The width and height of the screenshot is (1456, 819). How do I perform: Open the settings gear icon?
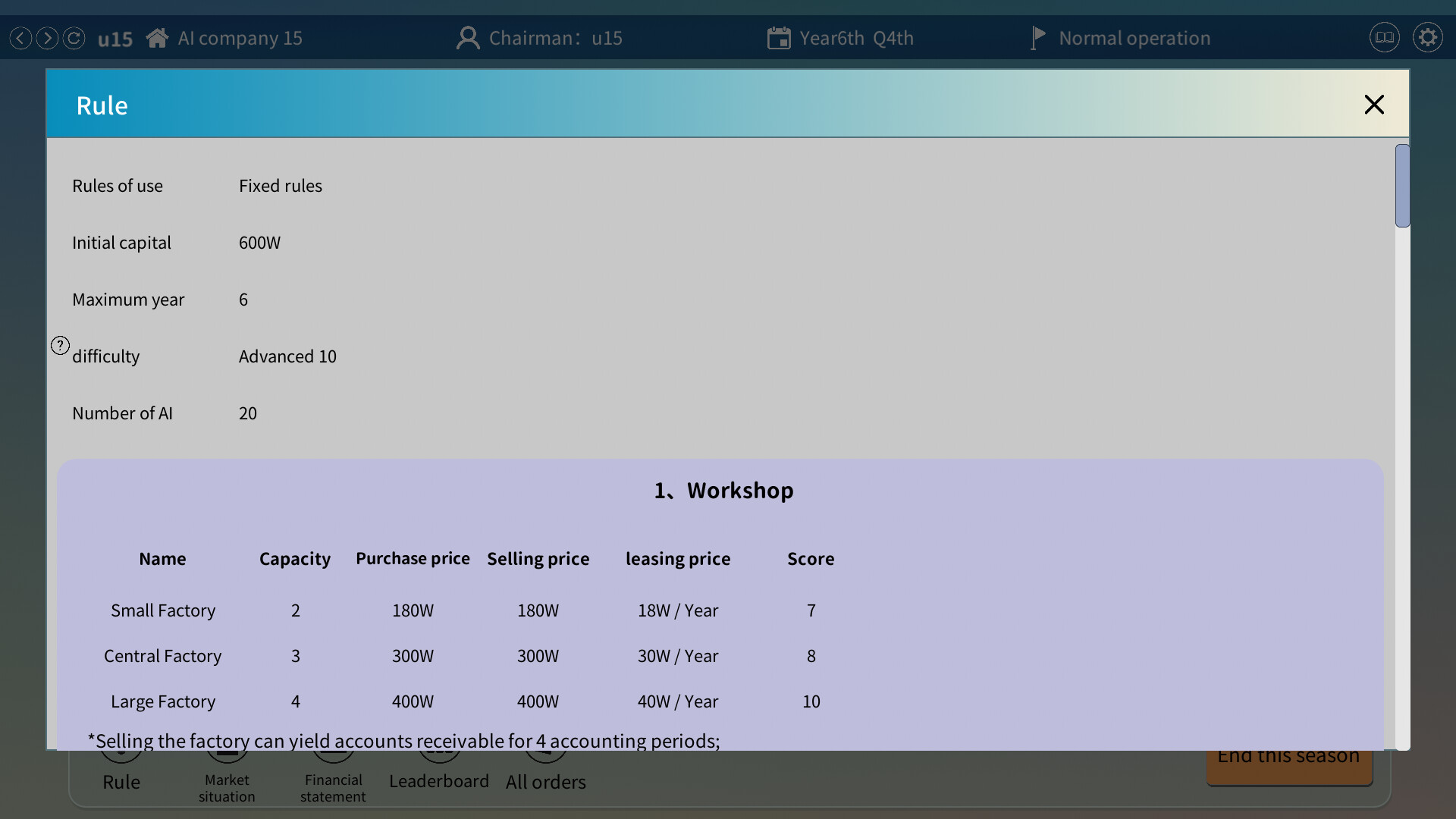(1428, 37)
